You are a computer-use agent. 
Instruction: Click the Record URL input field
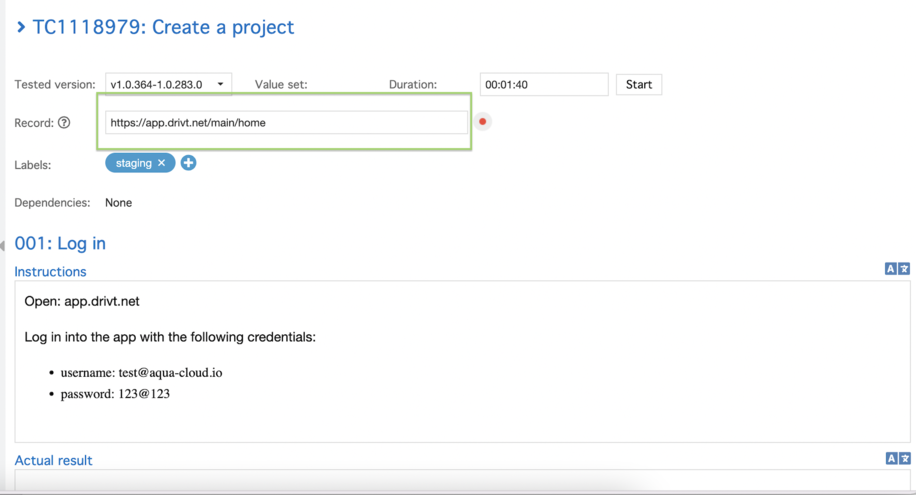click(286, 123)
